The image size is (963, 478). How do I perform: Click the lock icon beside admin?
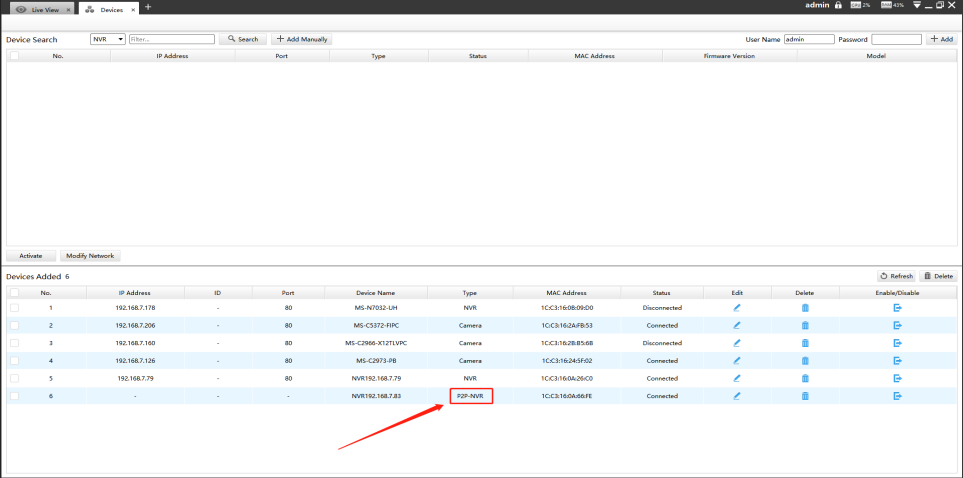tap(837, 5)
